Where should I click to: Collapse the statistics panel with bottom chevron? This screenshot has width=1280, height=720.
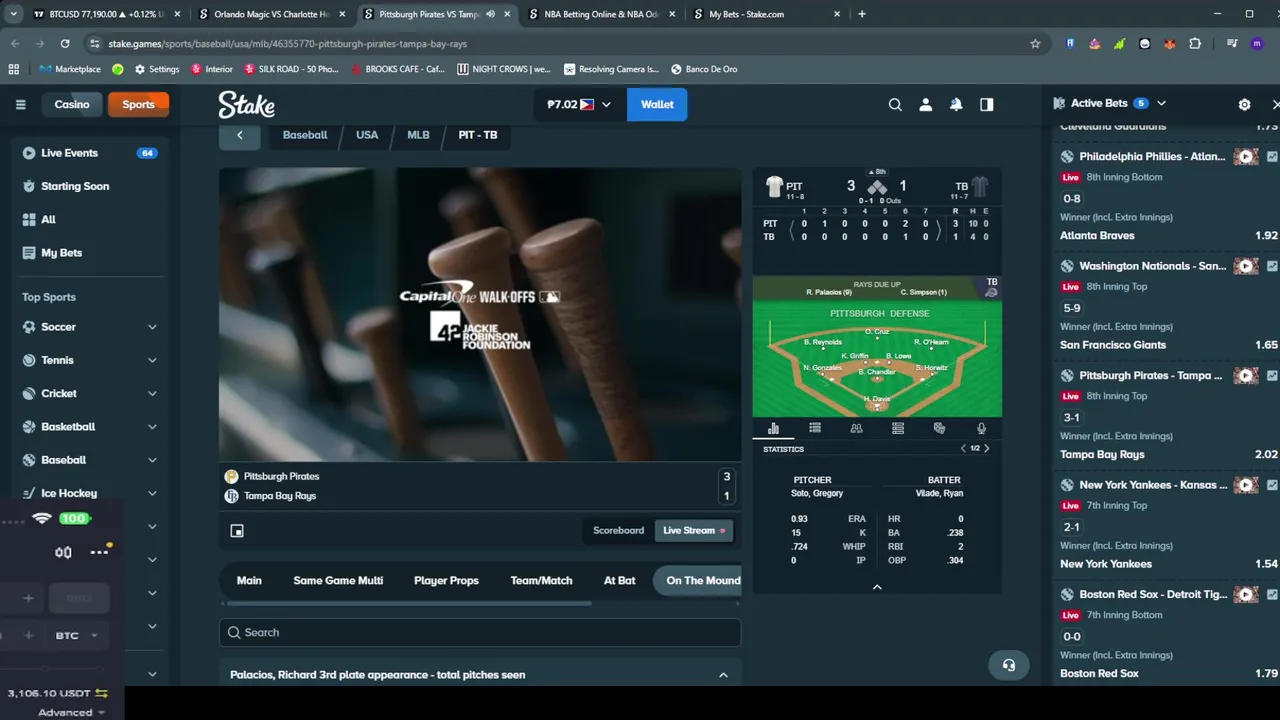coord(877,587)
